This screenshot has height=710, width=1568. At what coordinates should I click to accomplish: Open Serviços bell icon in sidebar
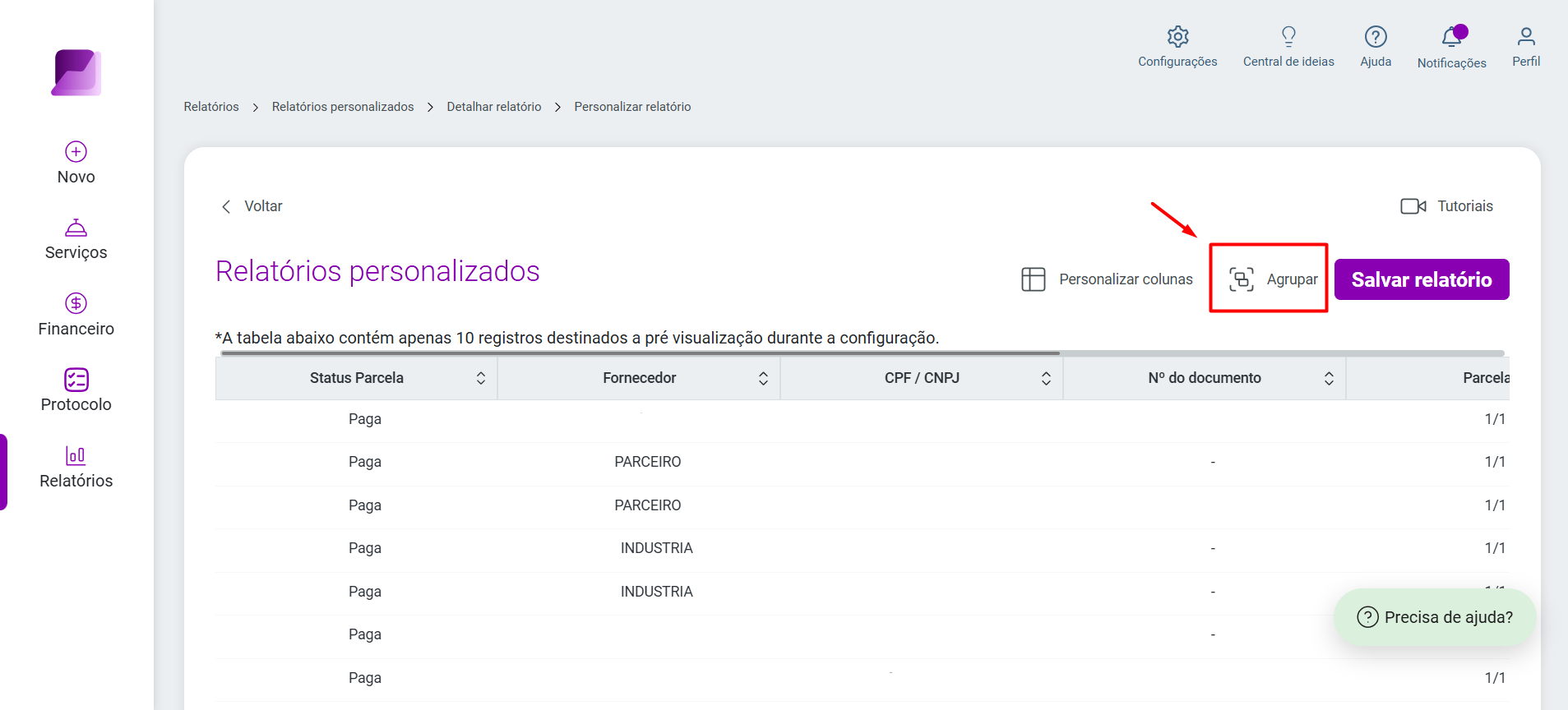[x=76, y=228]
